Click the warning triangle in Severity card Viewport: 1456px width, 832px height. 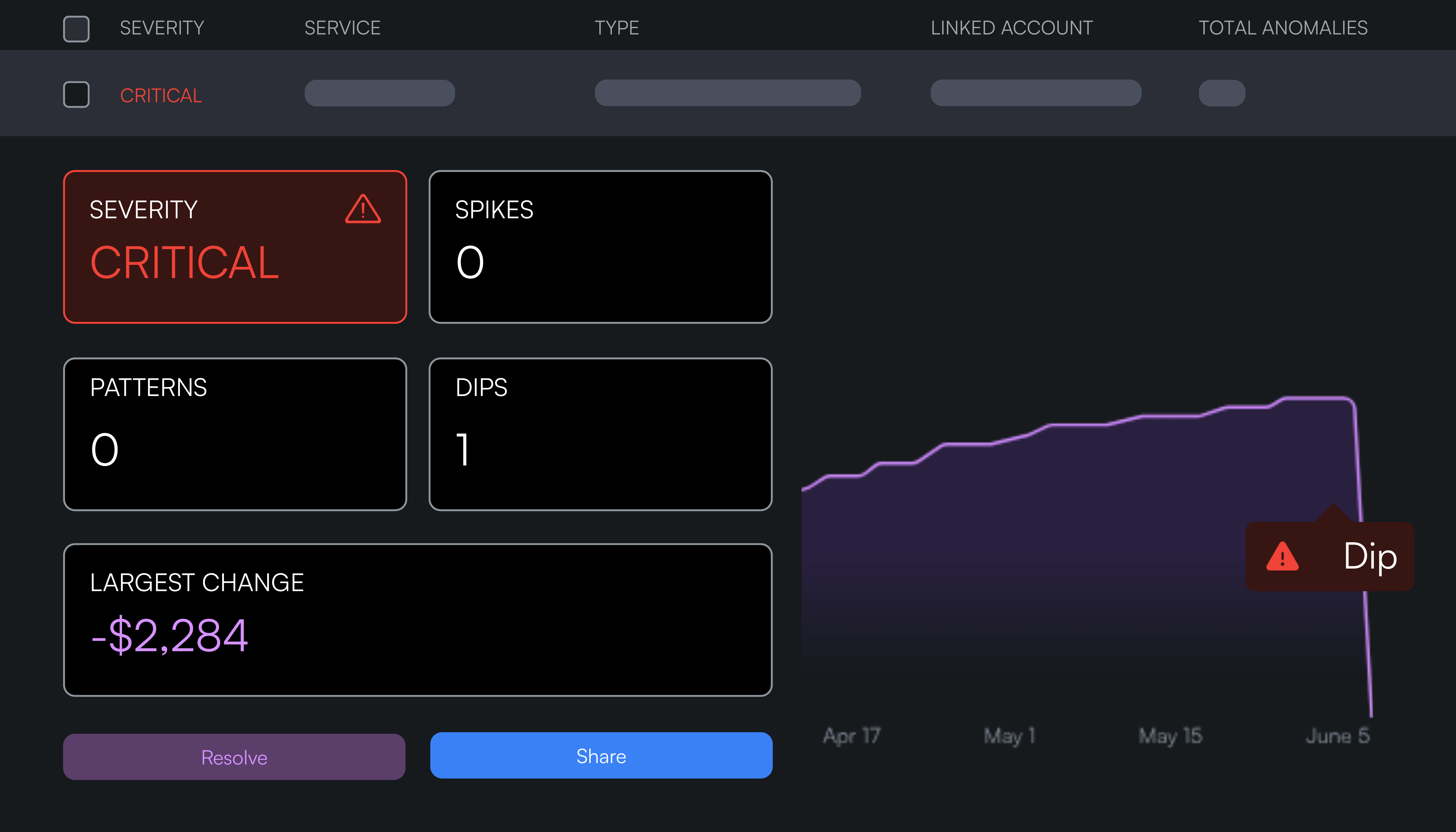(363, 209)
